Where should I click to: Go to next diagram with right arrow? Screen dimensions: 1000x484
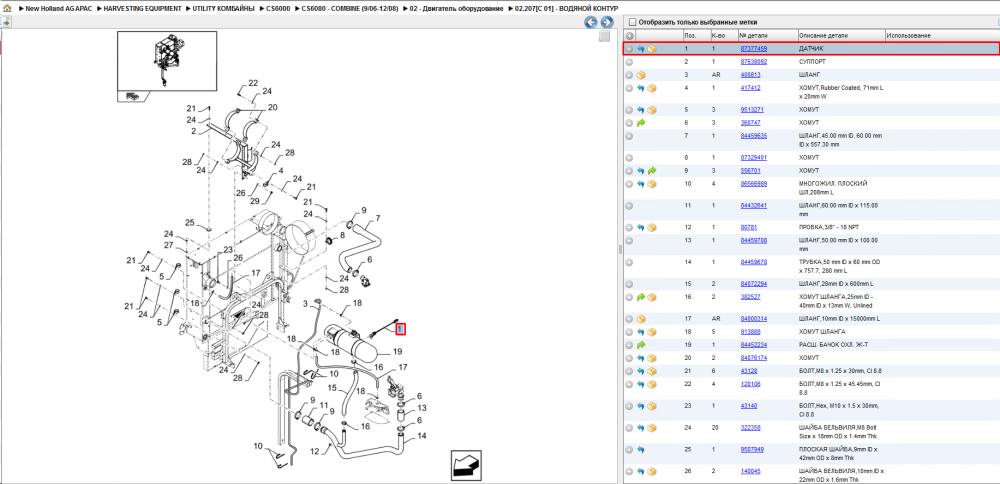click(x=607, y=22)
